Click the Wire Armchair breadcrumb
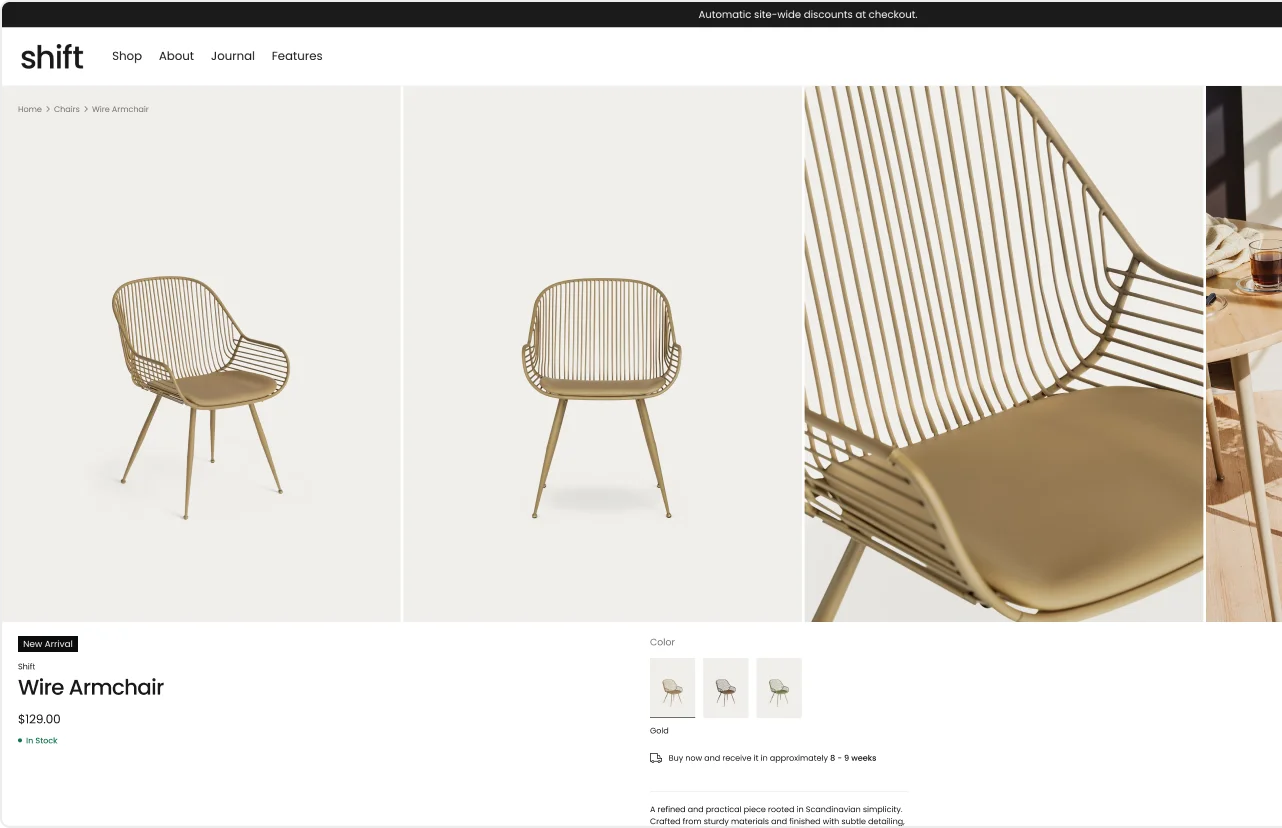The height and width of the screenshot is (828, 1282). [x=120, y=109]
